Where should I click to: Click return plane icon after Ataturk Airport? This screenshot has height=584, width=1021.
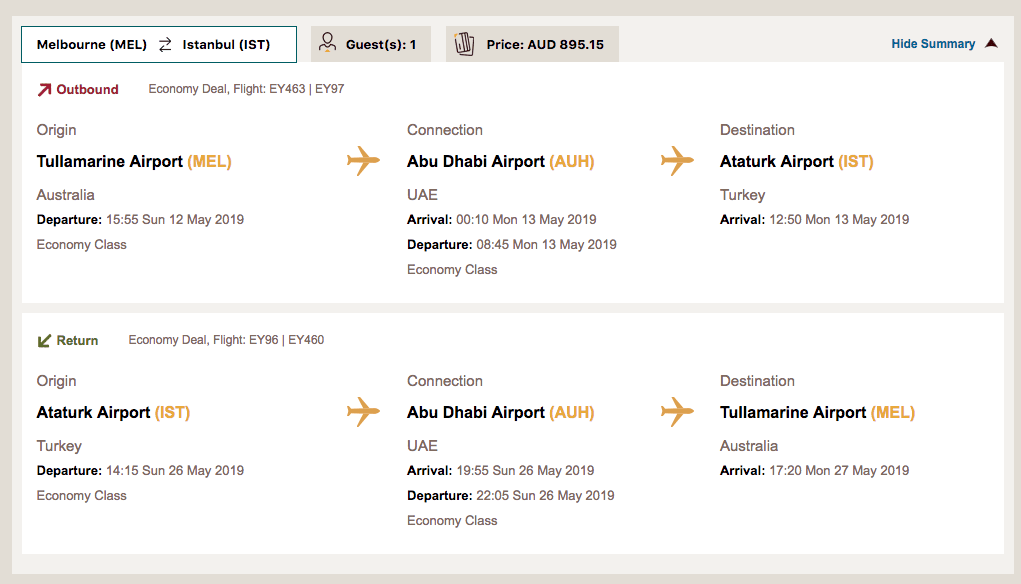tap(363, 412)
